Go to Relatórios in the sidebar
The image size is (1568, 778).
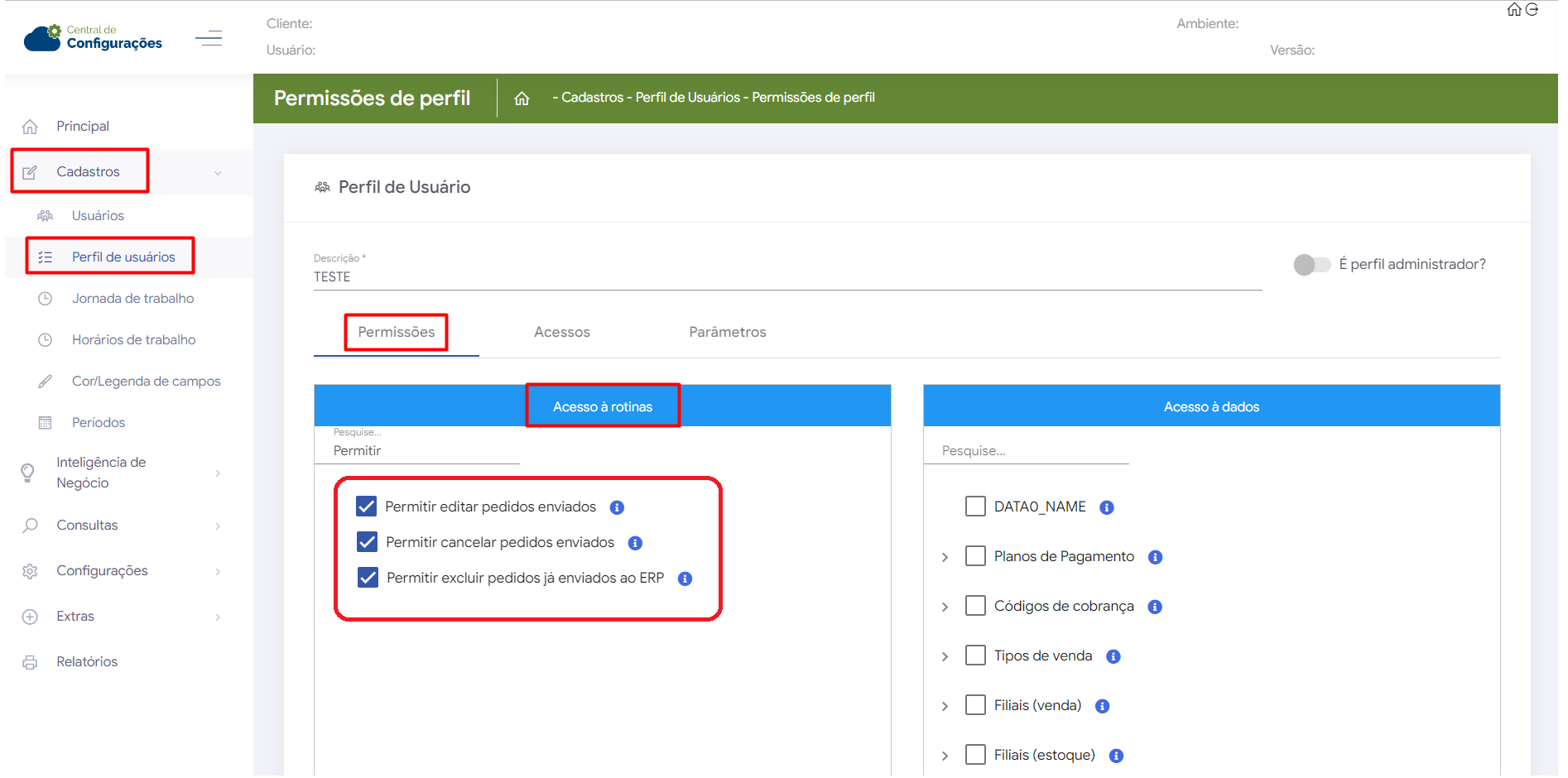pos(87,662)
